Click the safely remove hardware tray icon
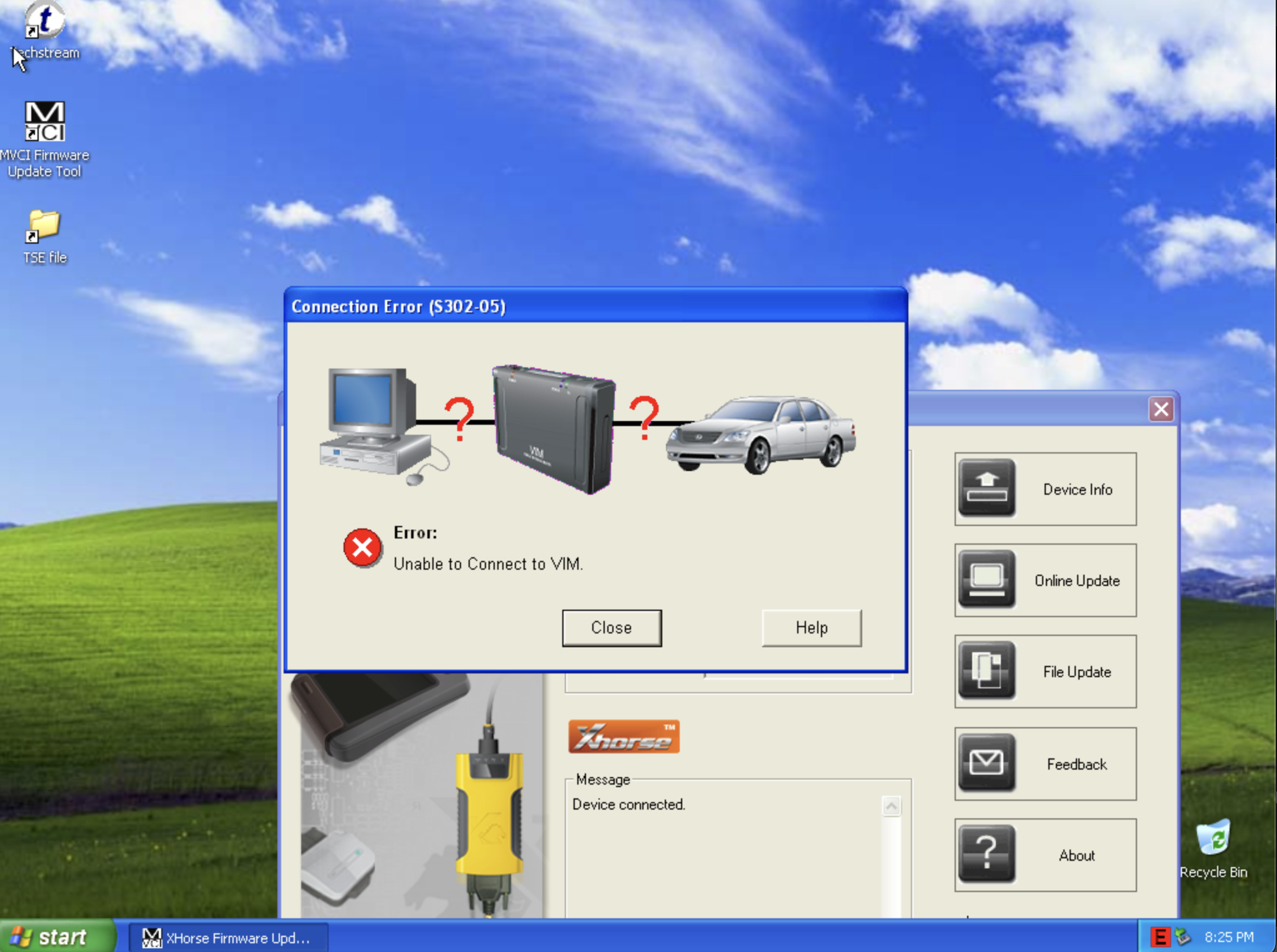1277x952 pixels. 1183,937
